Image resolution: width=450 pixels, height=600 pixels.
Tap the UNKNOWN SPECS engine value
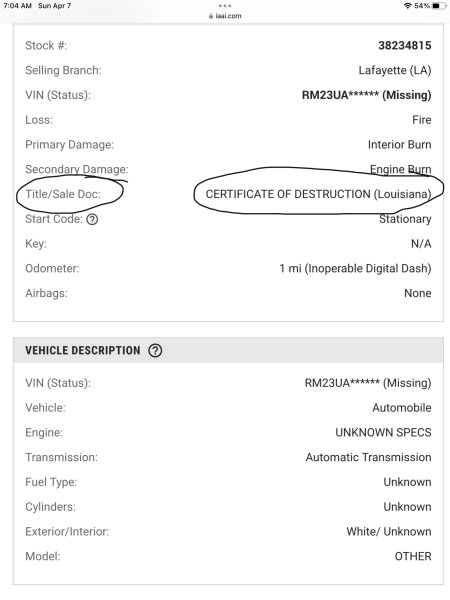point(383,432)
